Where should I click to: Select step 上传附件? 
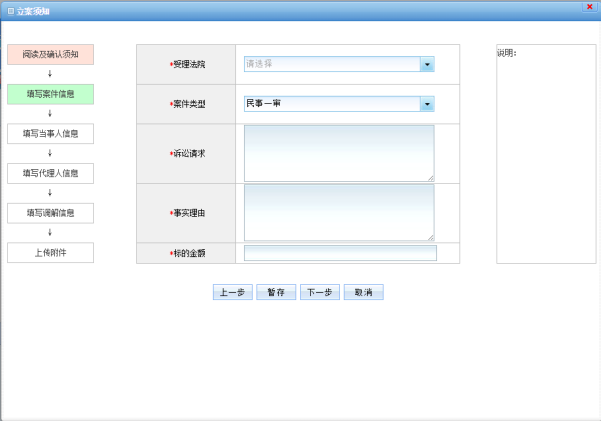(x=50, y=253)
